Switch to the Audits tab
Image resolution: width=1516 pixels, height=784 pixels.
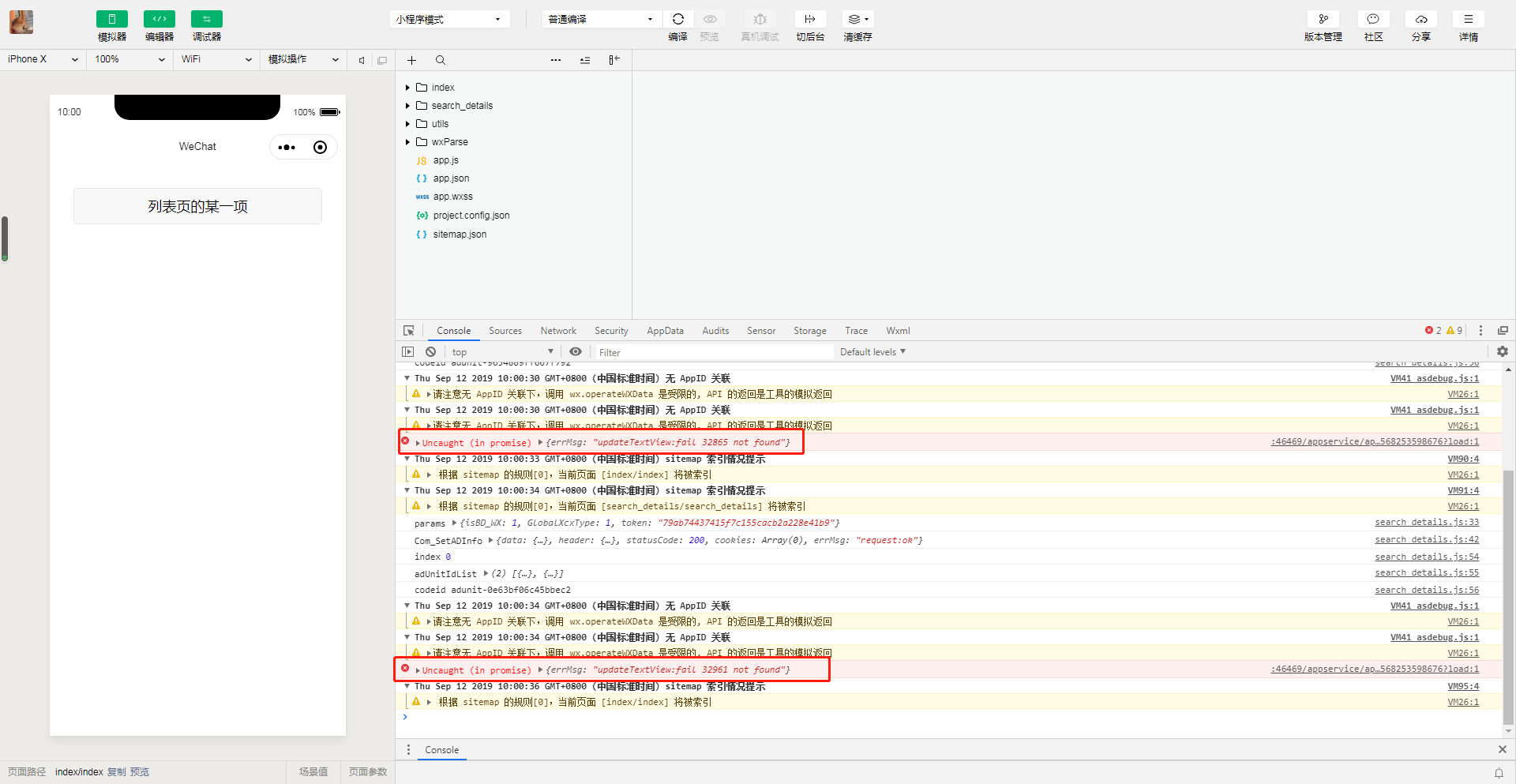715,331
